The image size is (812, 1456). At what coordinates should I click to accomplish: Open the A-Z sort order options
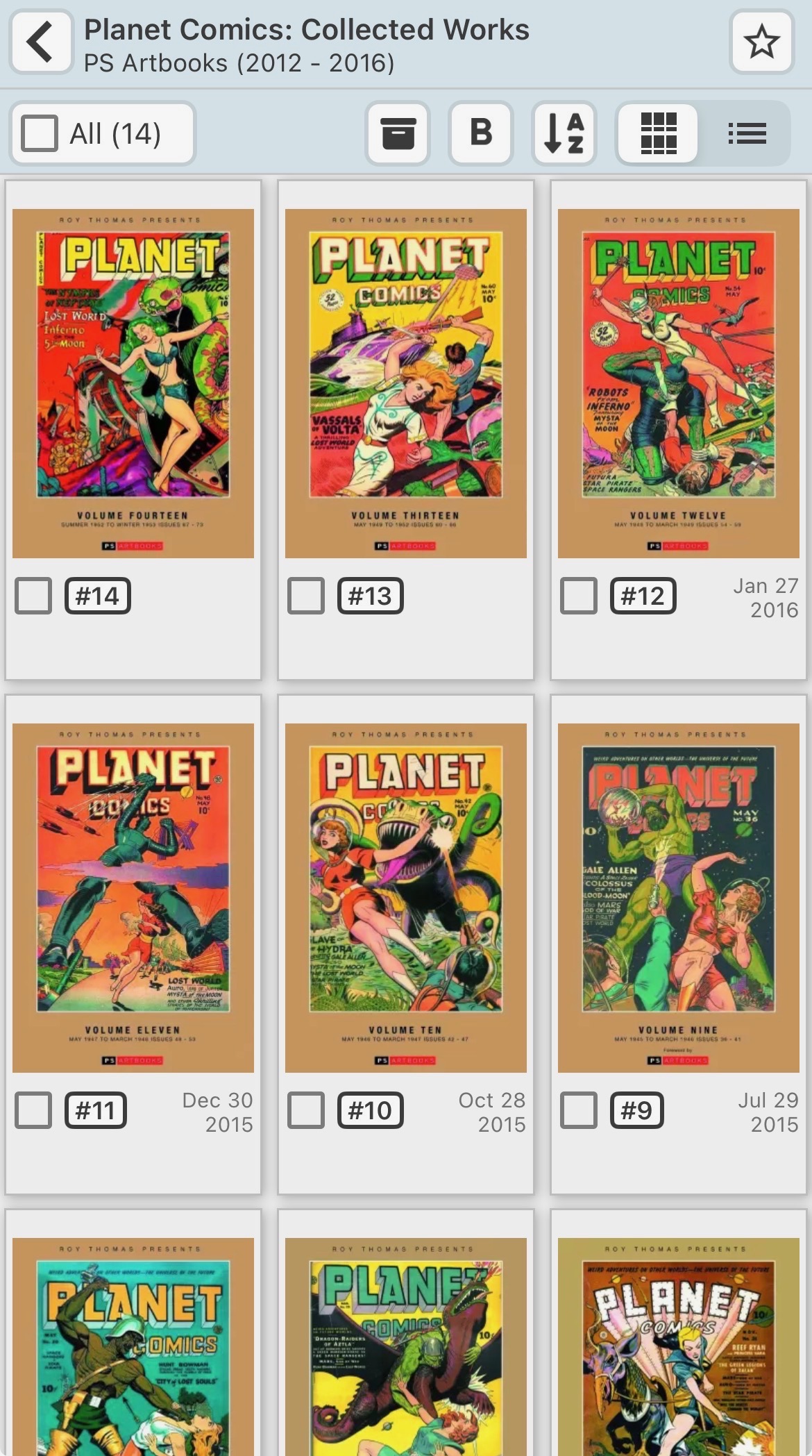point(564,133)
